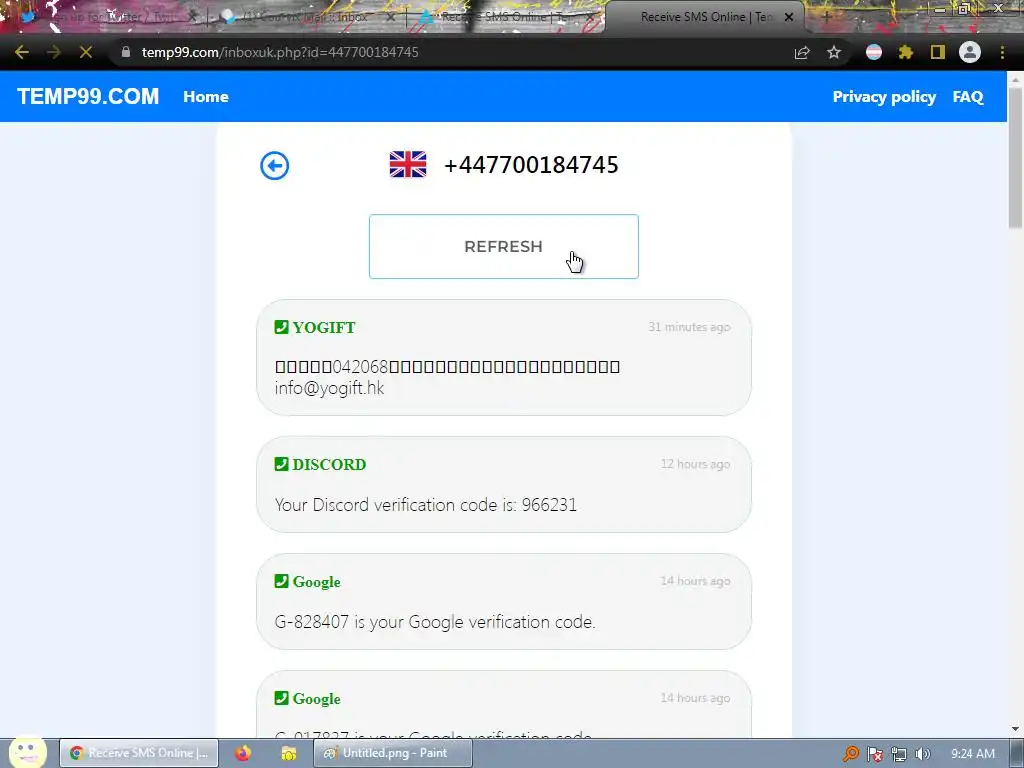Launch Firefox from the taskbar
Image resolution: width=1024 pixels, height=768 pixels.
[x=243, y=753]
